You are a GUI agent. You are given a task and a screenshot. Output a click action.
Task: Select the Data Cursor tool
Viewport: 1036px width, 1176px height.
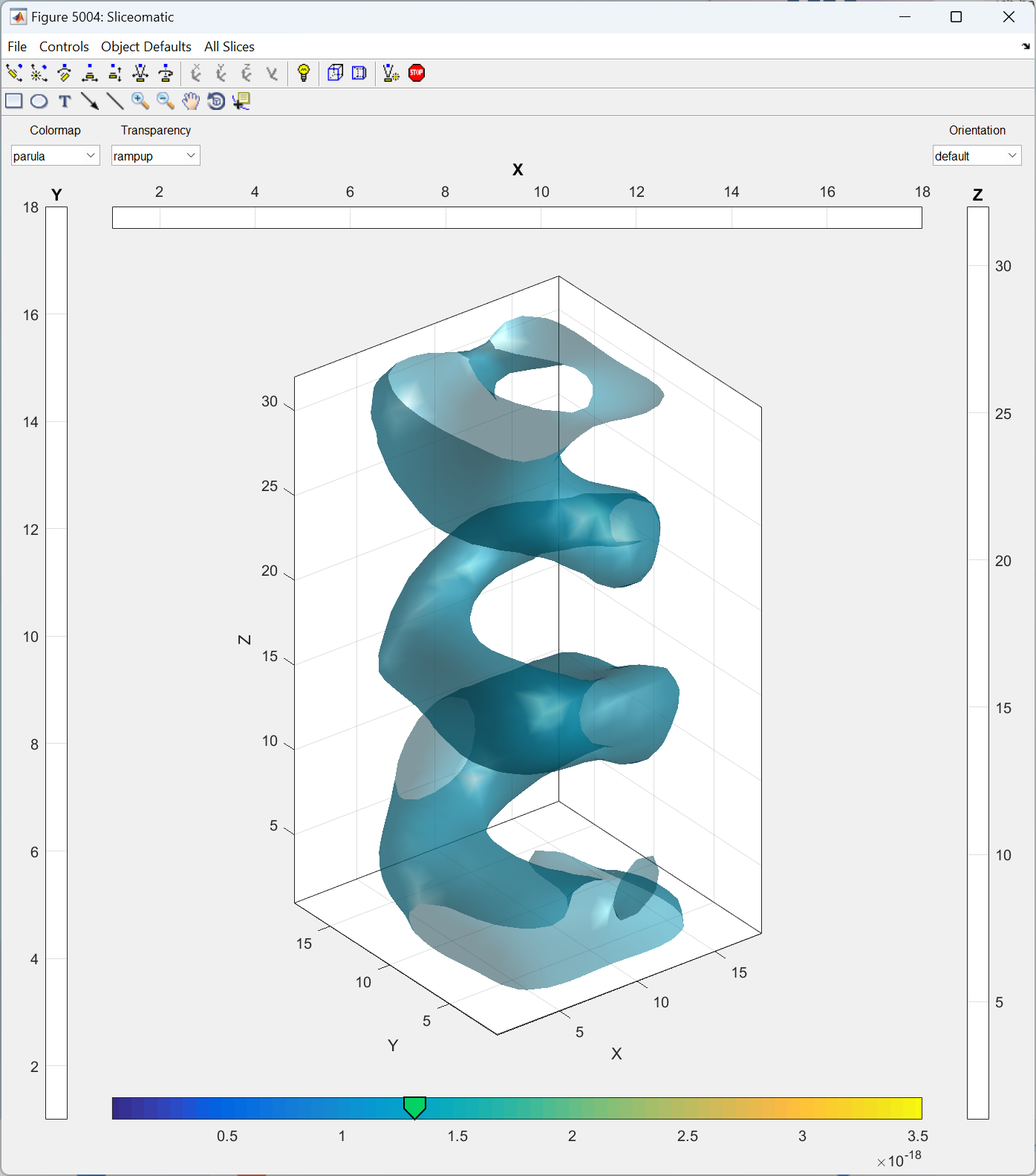[241, 101]
